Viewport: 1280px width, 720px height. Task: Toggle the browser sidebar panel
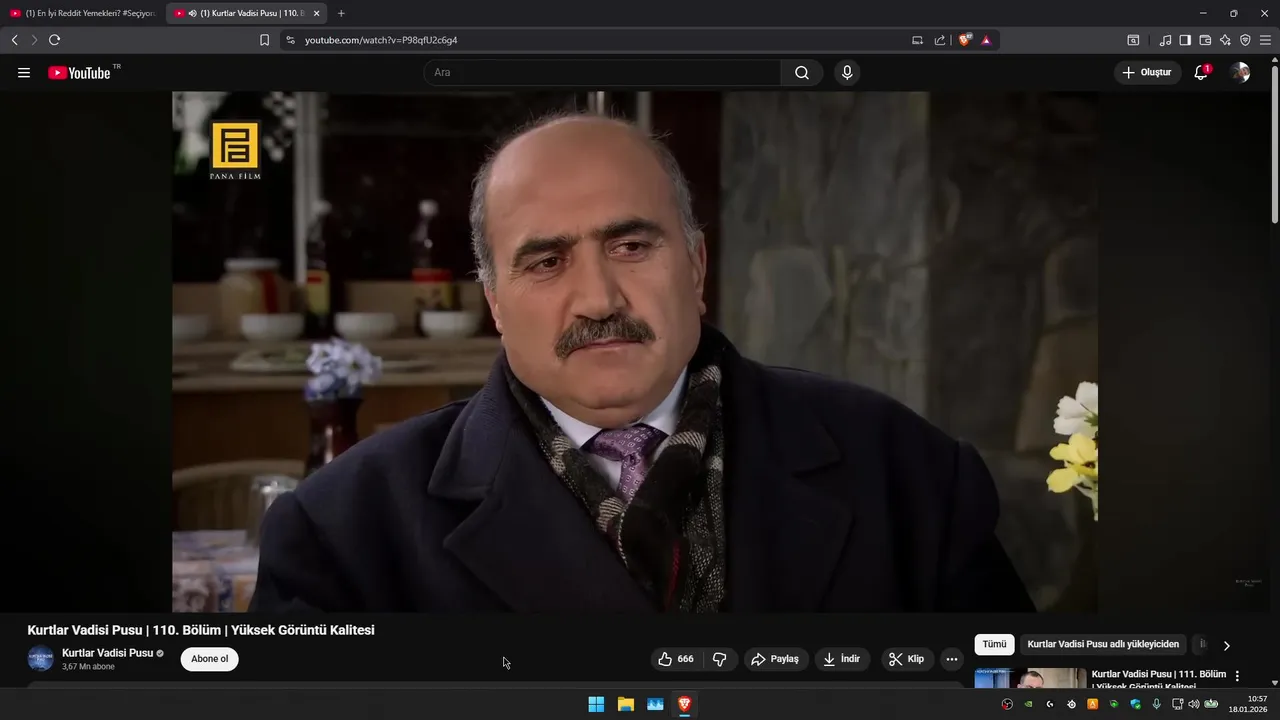pos(1185,40)
